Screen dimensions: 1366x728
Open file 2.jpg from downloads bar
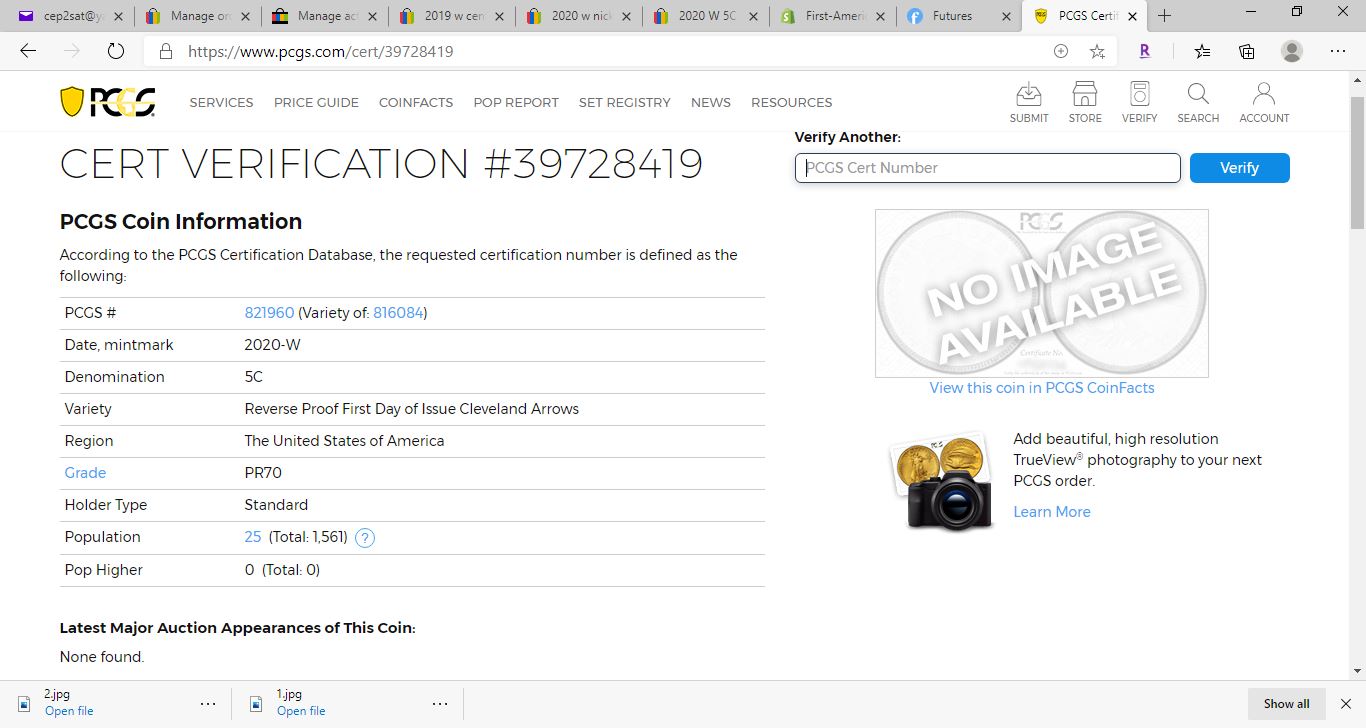point(69,711)
